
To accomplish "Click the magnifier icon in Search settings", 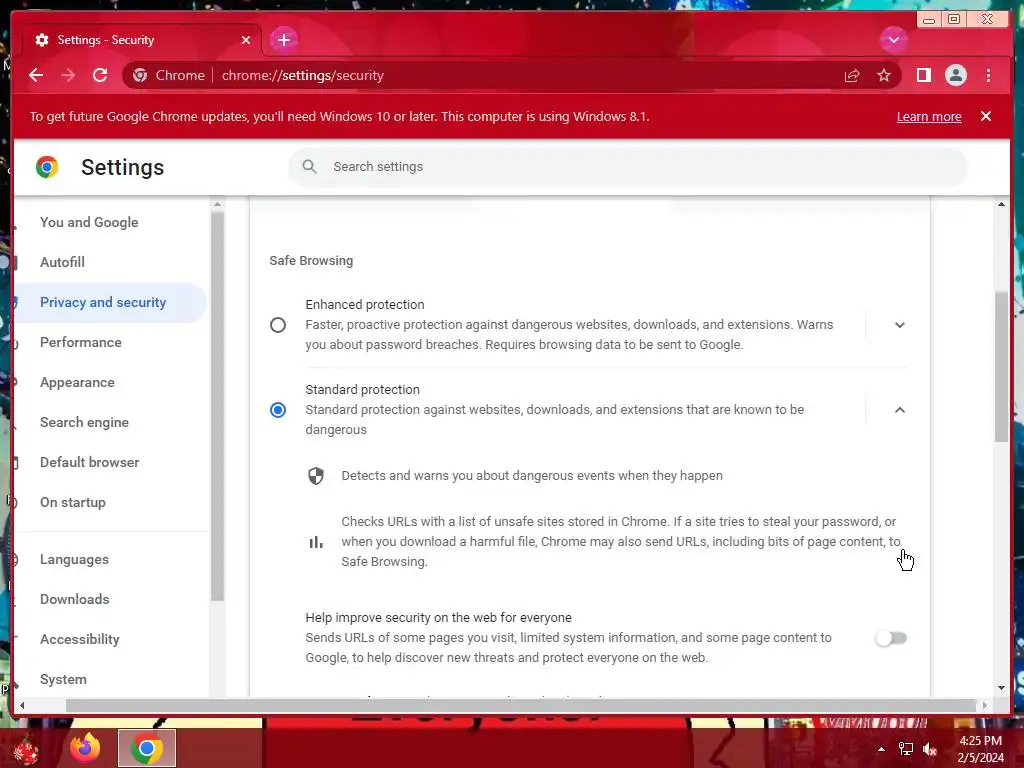I will click(x=310, y=167).
